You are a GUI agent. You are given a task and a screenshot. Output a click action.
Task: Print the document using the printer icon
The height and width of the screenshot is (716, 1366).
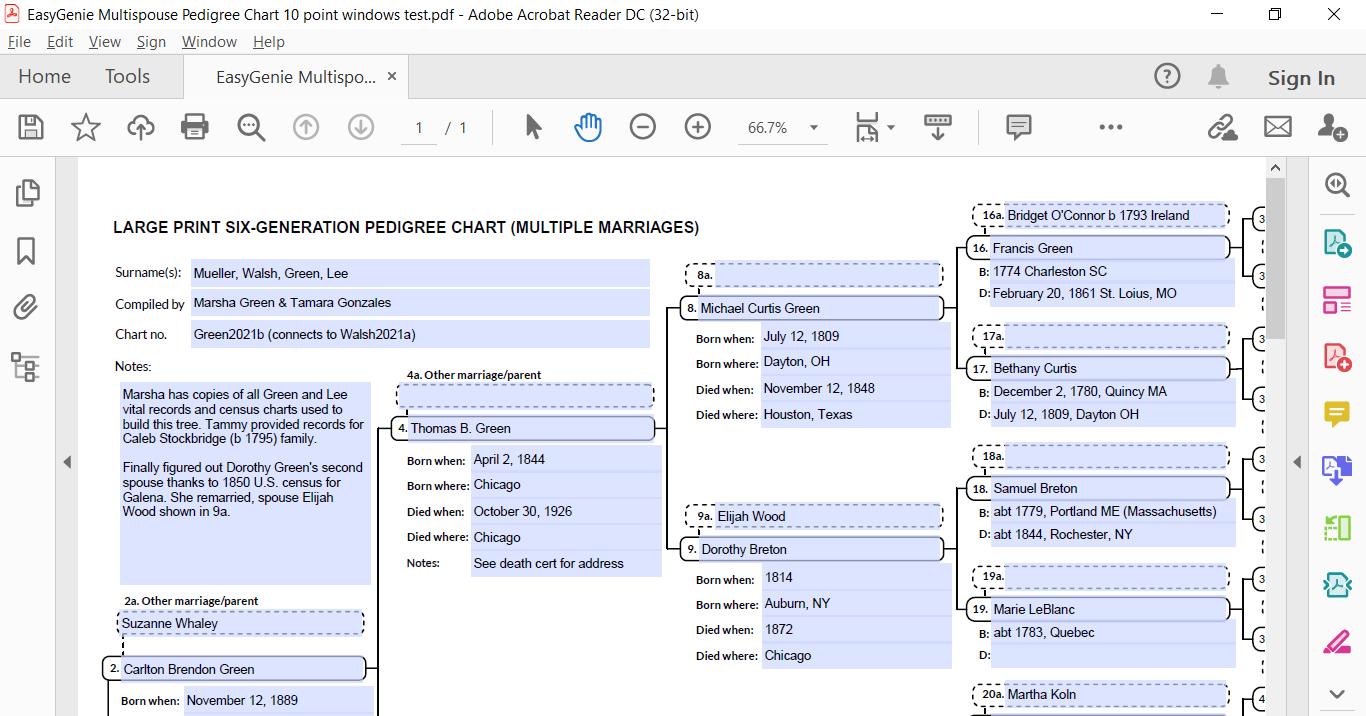coord(194,127)
